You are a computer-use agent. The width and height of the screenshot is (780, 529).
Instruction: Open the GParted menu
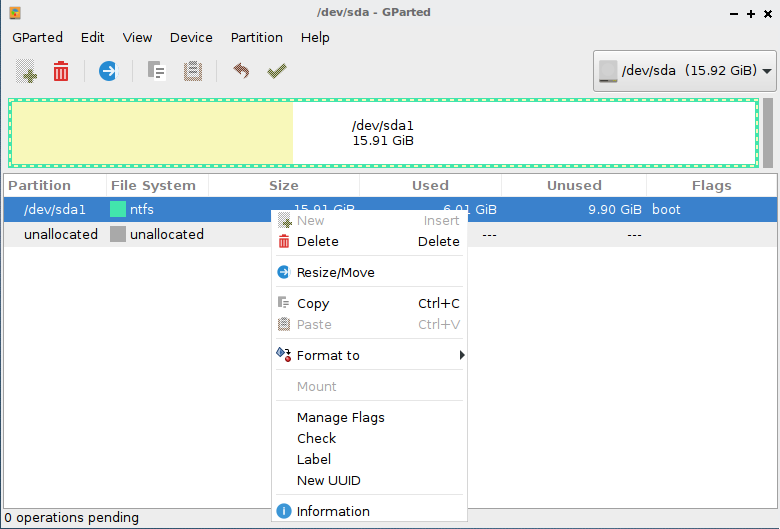tap(37, 38)
